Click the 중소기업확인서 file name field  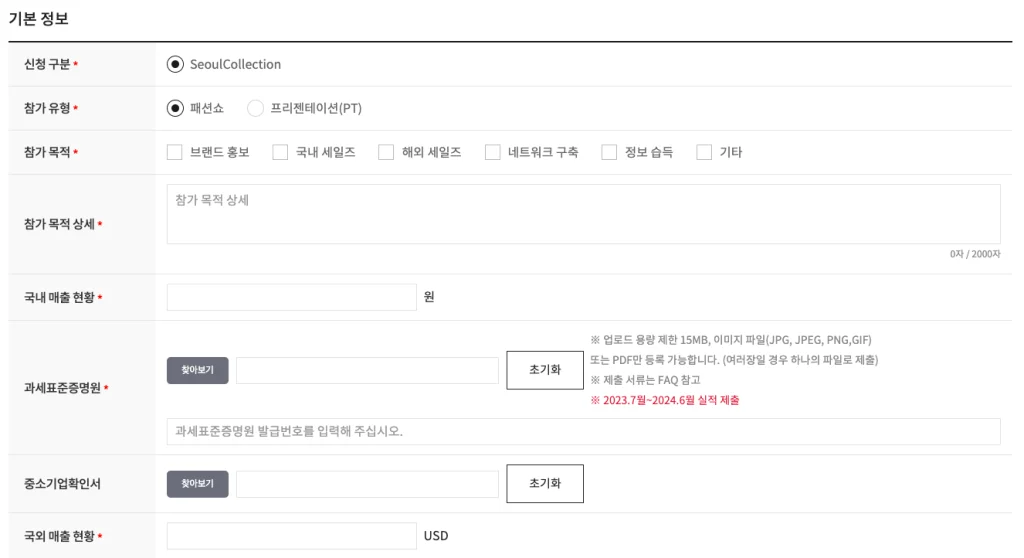coord(367,484)
